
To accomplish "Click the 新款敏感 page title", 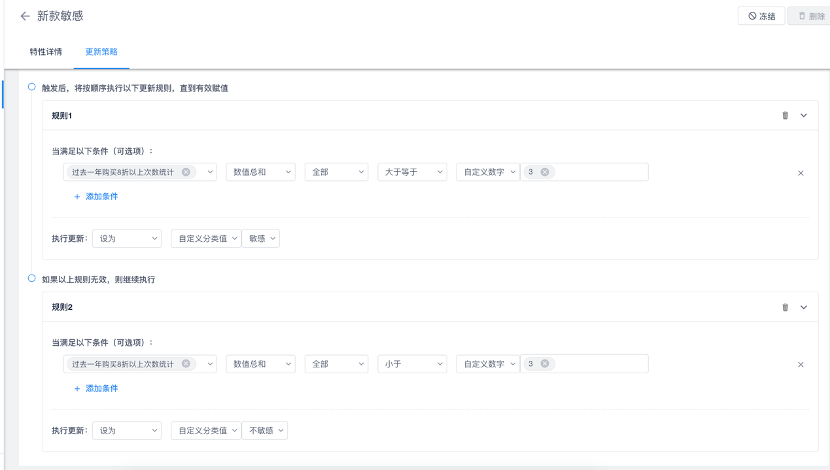I will tap(60, 16).
